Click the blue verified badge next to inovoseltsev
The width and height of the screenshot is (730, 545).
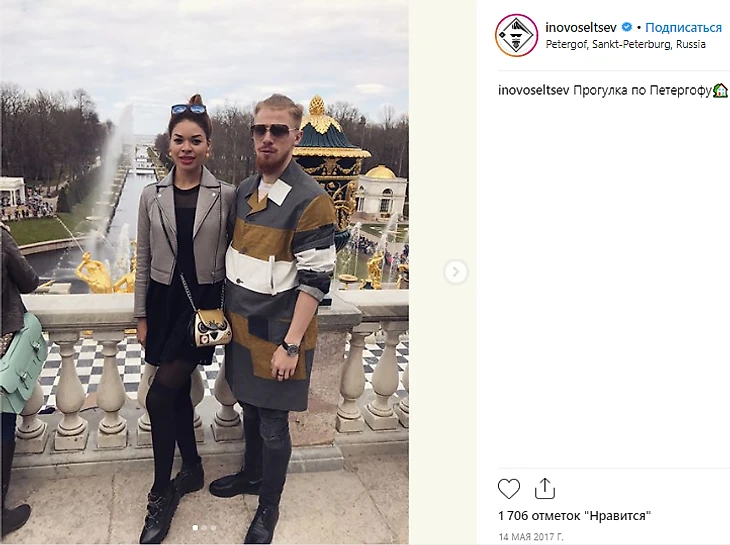tap(627, 27)
